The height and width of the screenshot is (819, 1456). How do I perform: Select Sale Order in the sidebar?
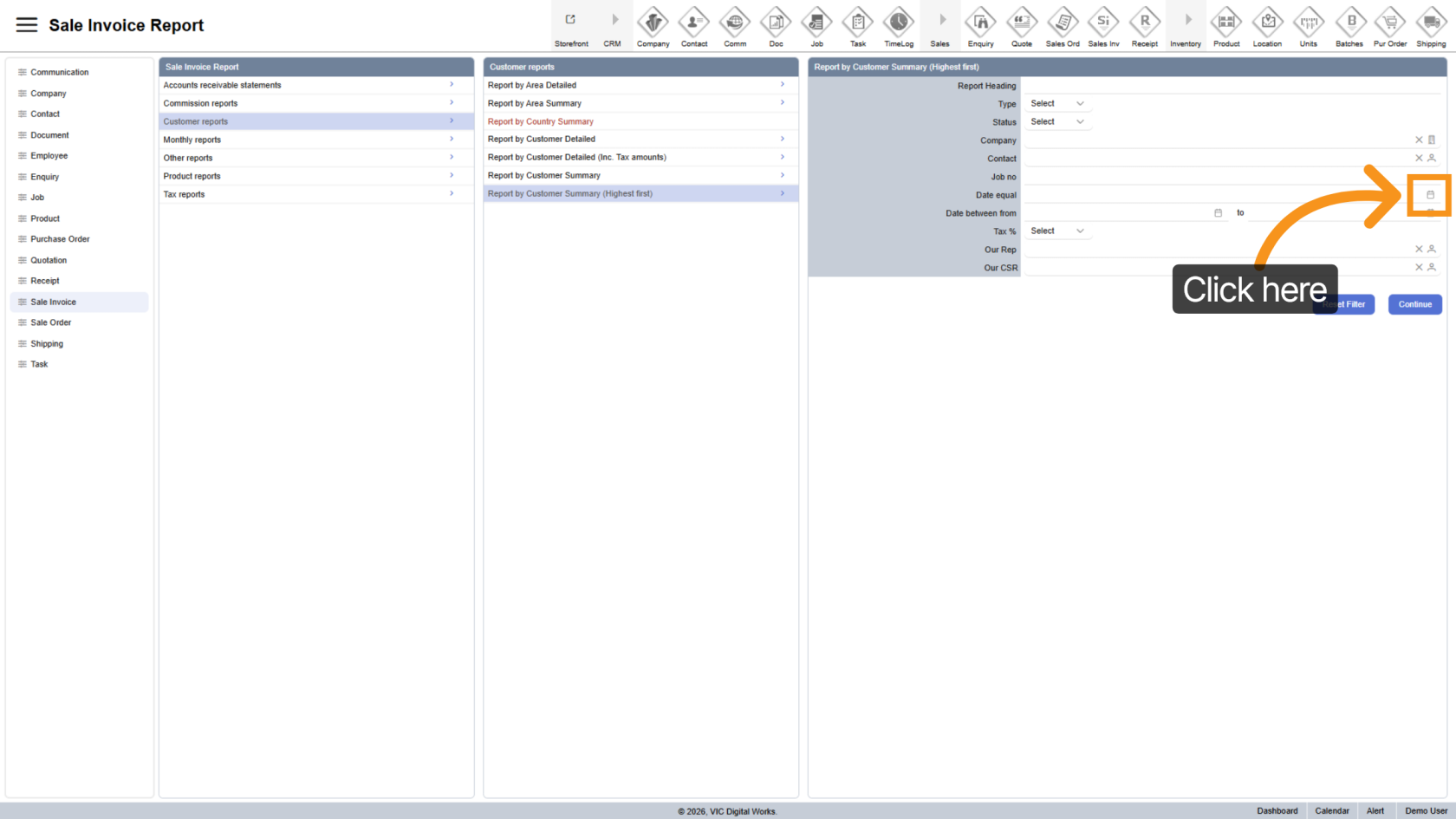pos(51,322)
